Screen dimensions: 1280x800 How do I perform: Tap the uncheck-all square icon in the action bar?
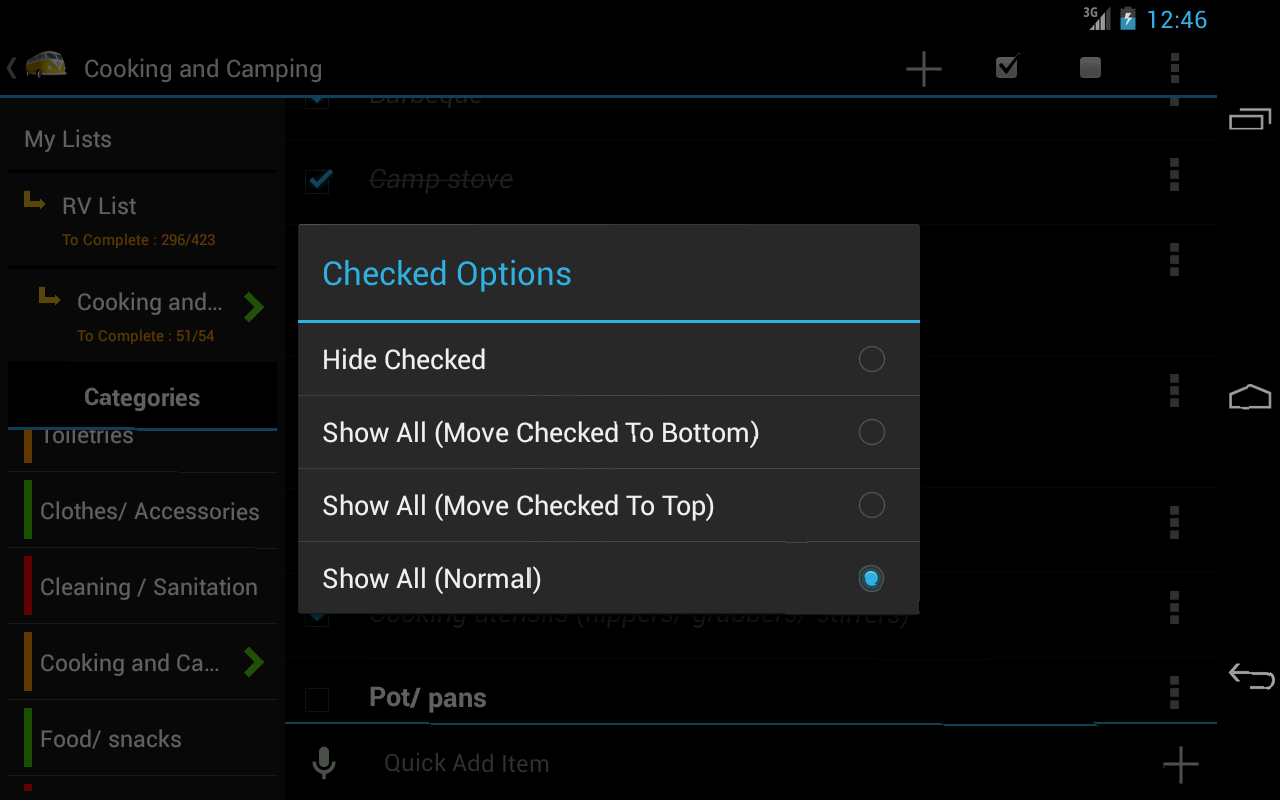point(1090,67)
